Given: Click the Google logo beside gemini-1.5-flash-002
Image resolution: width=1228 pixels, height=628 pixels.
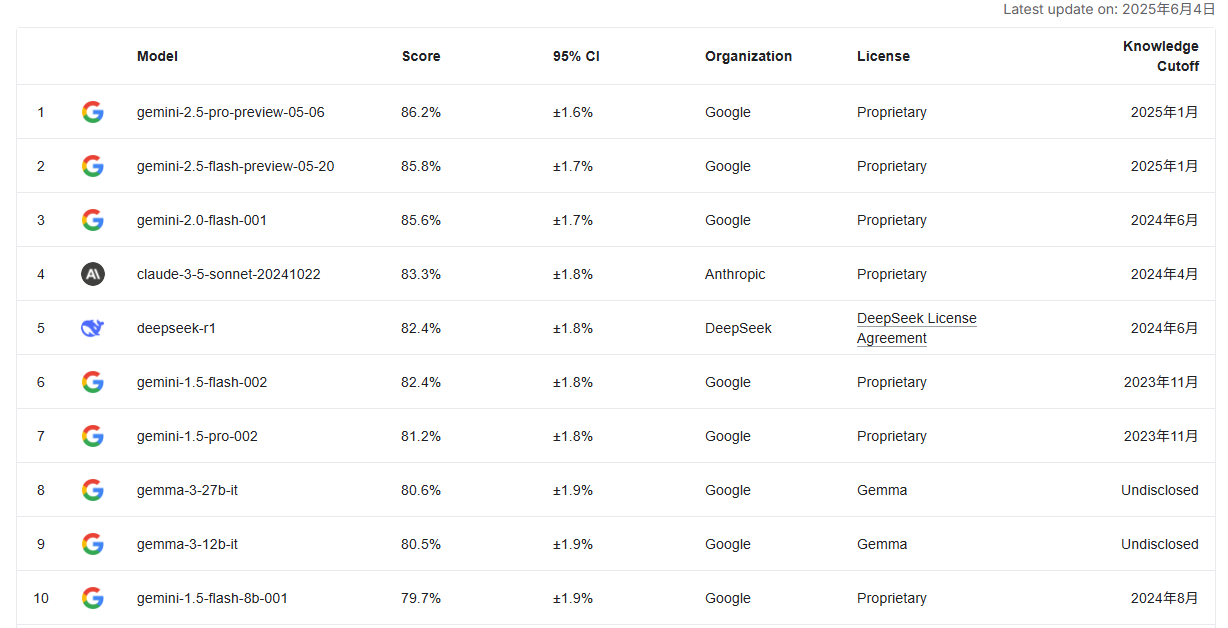Looking at the screenshot, I should (x=93, y=382).
